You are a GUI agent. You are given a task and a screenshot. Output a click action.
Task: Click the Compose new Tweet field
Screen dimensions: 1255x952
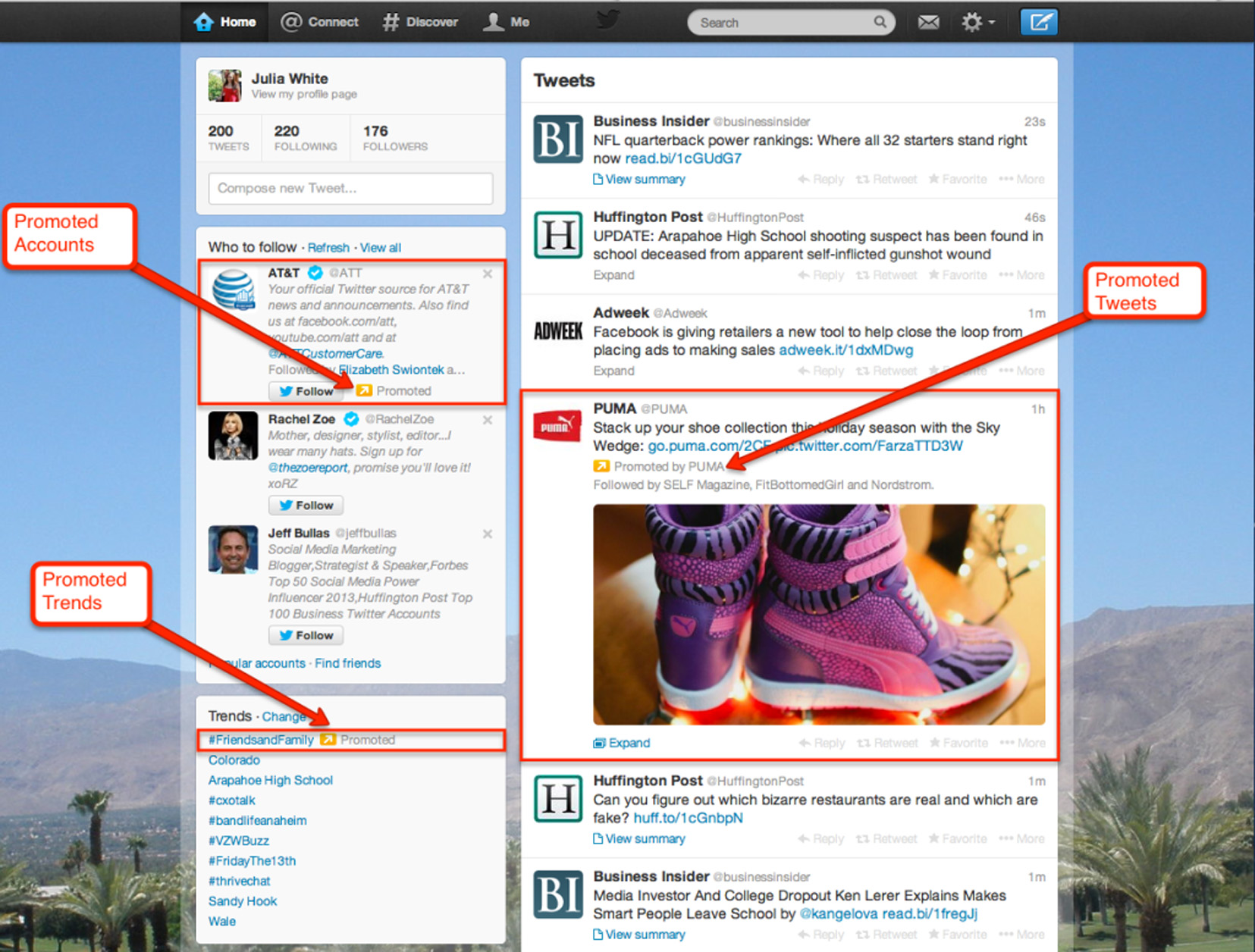pyautogui.click(x=350, y=188)
